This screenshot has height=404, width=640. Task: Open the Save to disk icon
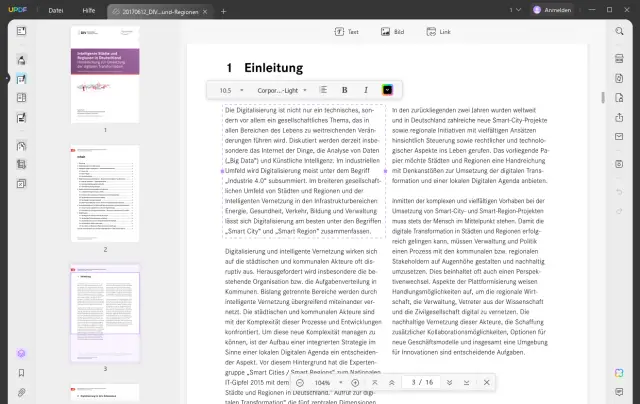click(x=619, y=164)
